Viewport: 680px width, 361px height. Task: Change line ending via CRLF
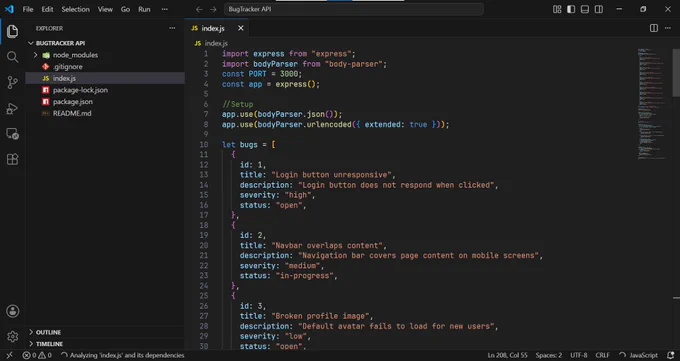[602, 355]
